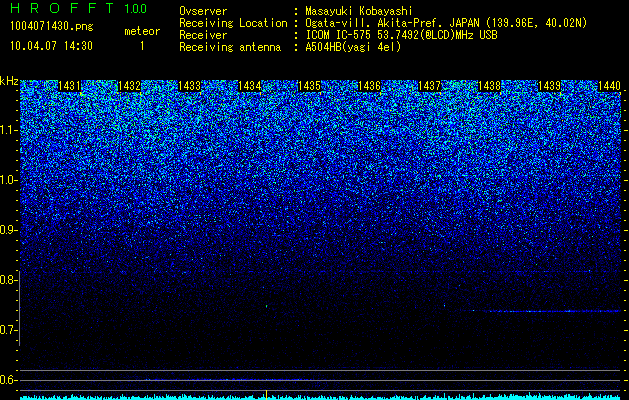Viewport: 629px width, 400px height.
Task: Click the 0.7 kHz axis label
Action: click(8, 330)
